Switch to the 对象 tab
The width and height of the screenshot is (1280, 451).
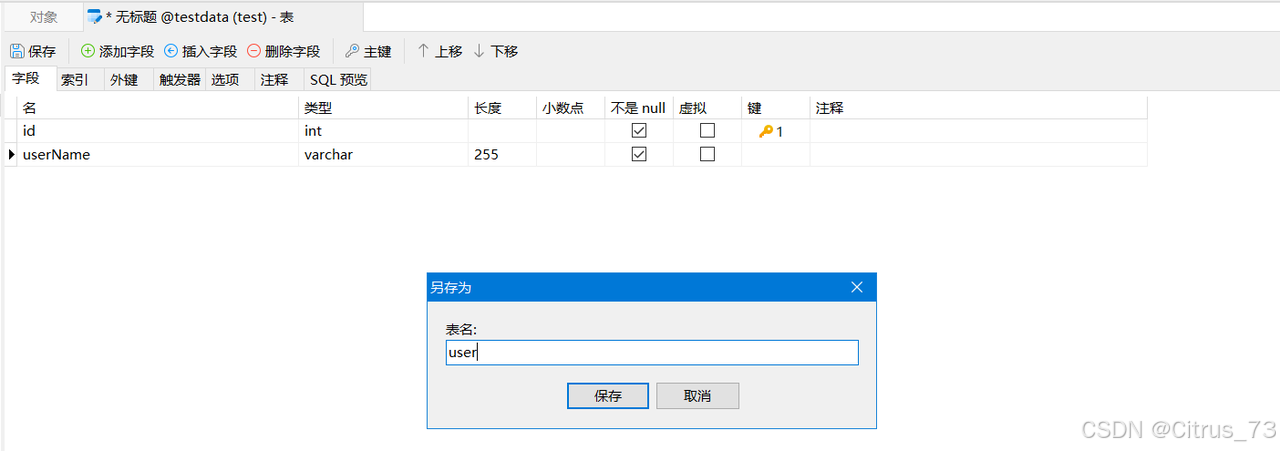(x=43, y=17)
